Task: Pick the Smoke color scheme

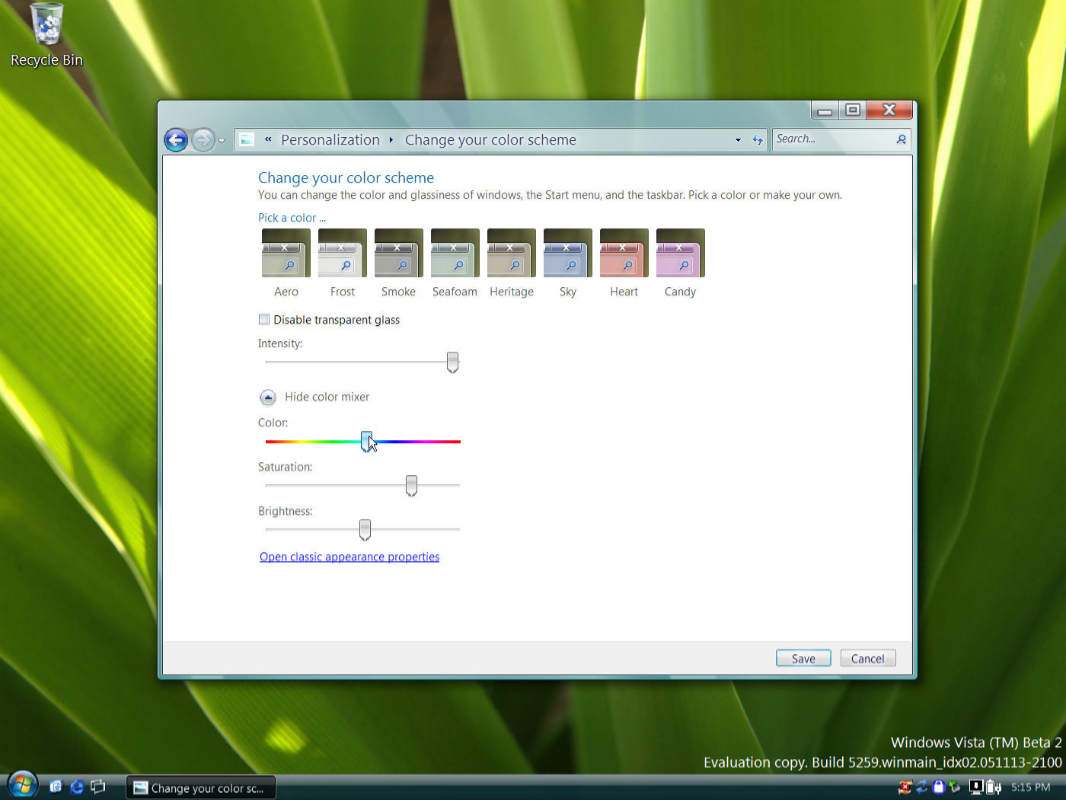Action: pyautogui.click(x=398, y=253)
